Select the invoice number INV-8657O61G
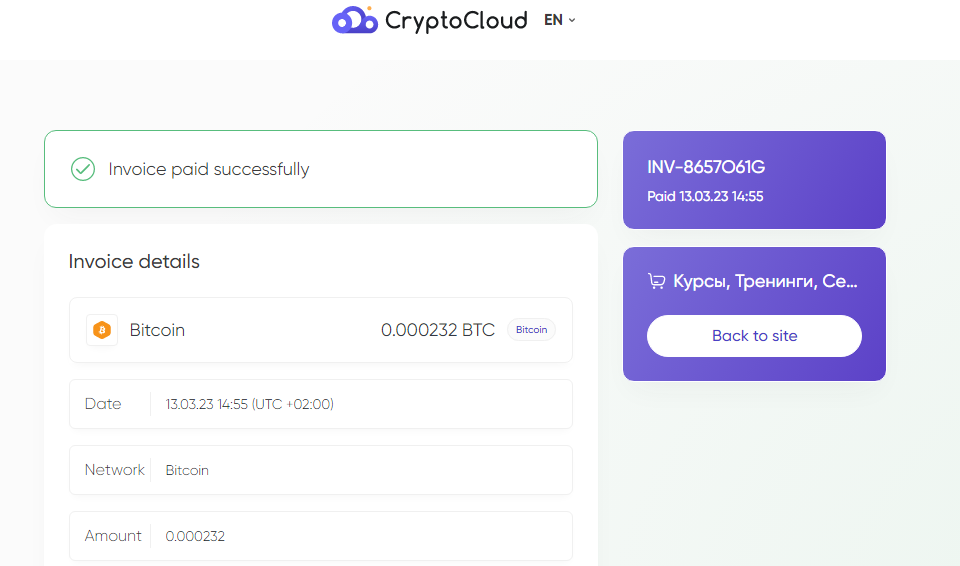This screenshot has height=566, width=960. tap(706, 167)
